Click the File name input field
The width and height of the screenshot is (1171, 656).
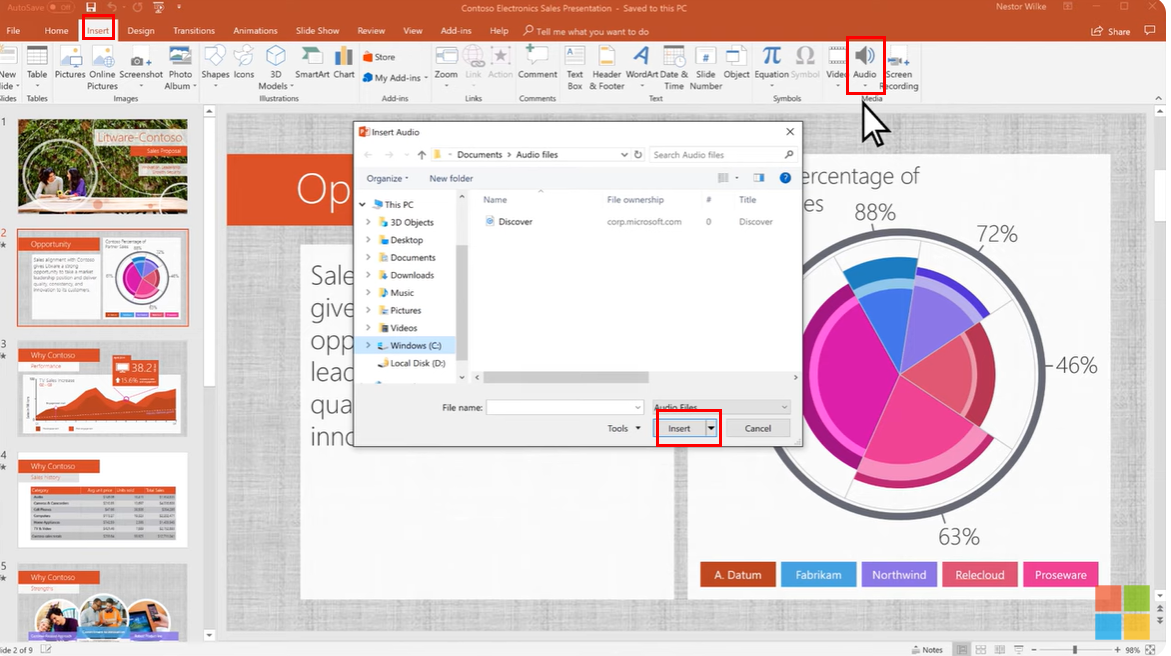tap(560, 407)
